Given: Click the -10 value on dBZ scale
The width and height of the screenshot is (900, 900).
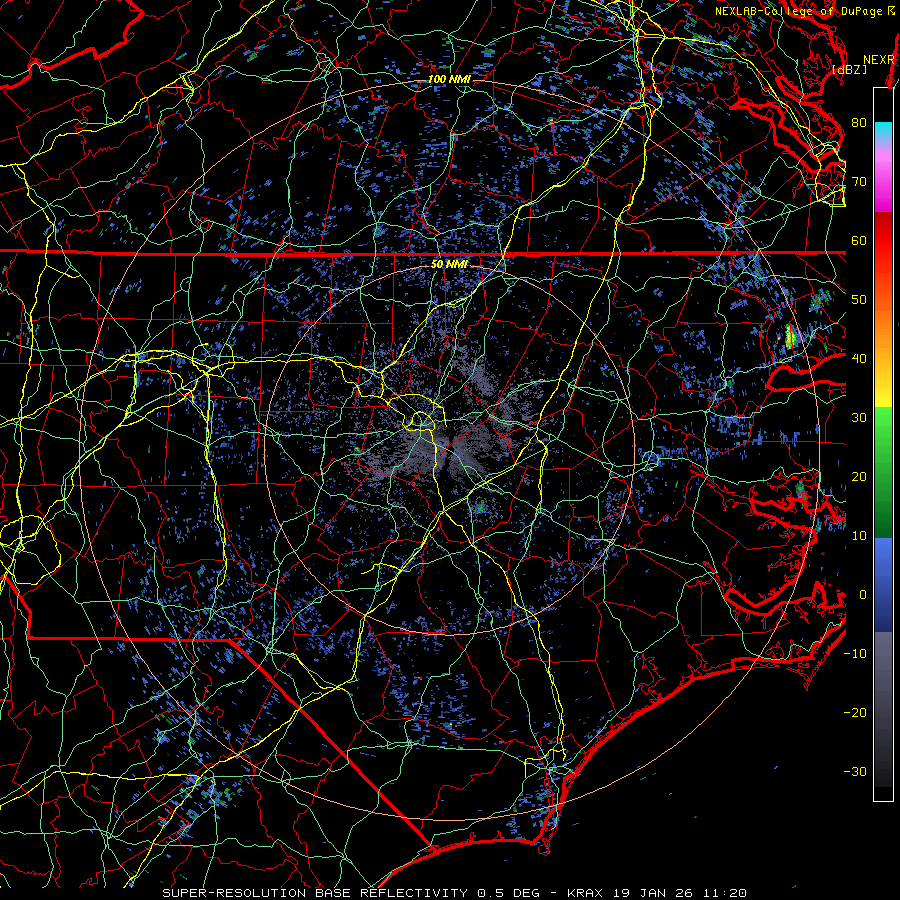Looking at the screenshot, I should coord(855,654).
